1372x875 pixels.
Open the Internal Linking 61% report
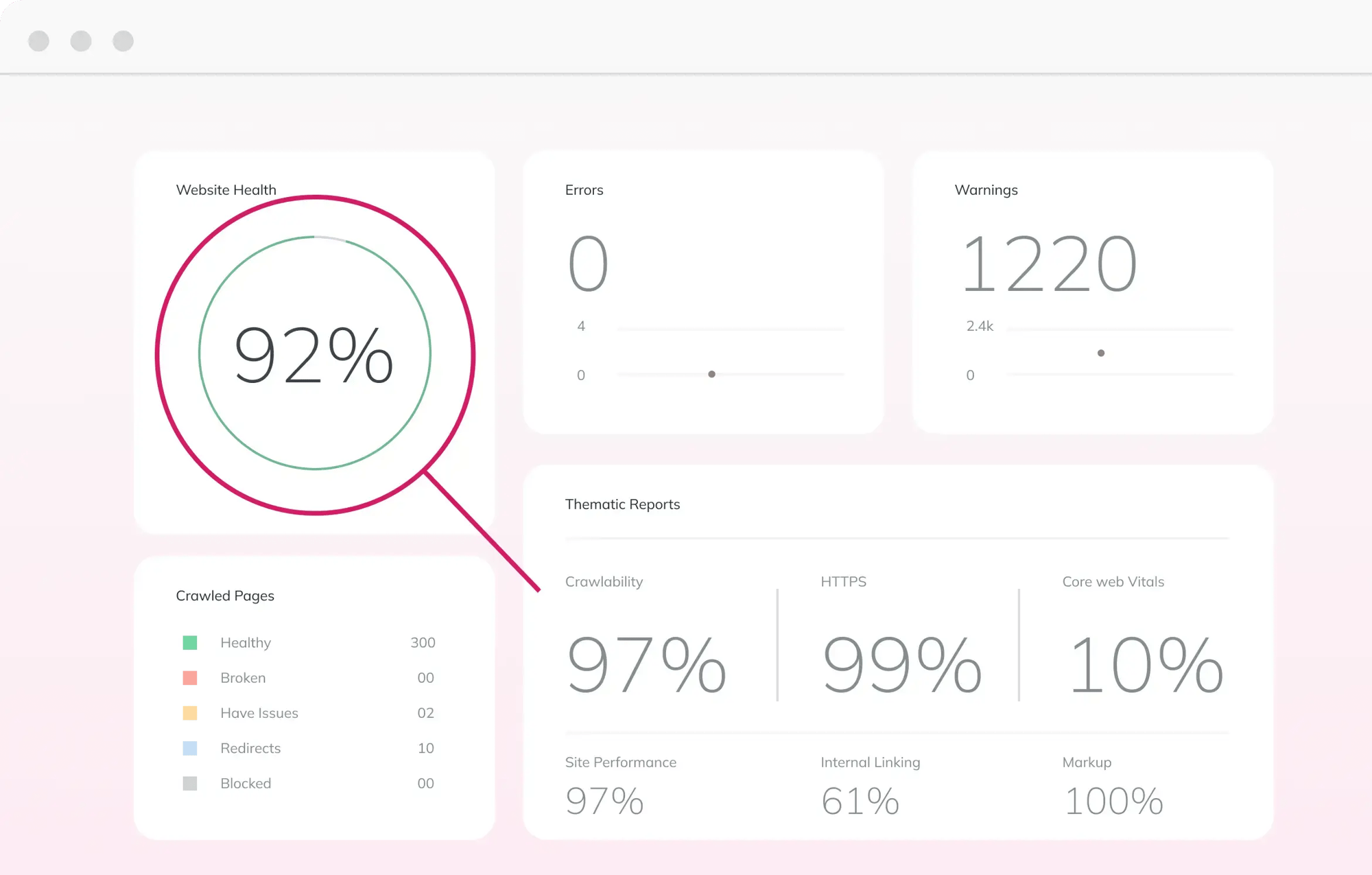[x=860, y=800]
